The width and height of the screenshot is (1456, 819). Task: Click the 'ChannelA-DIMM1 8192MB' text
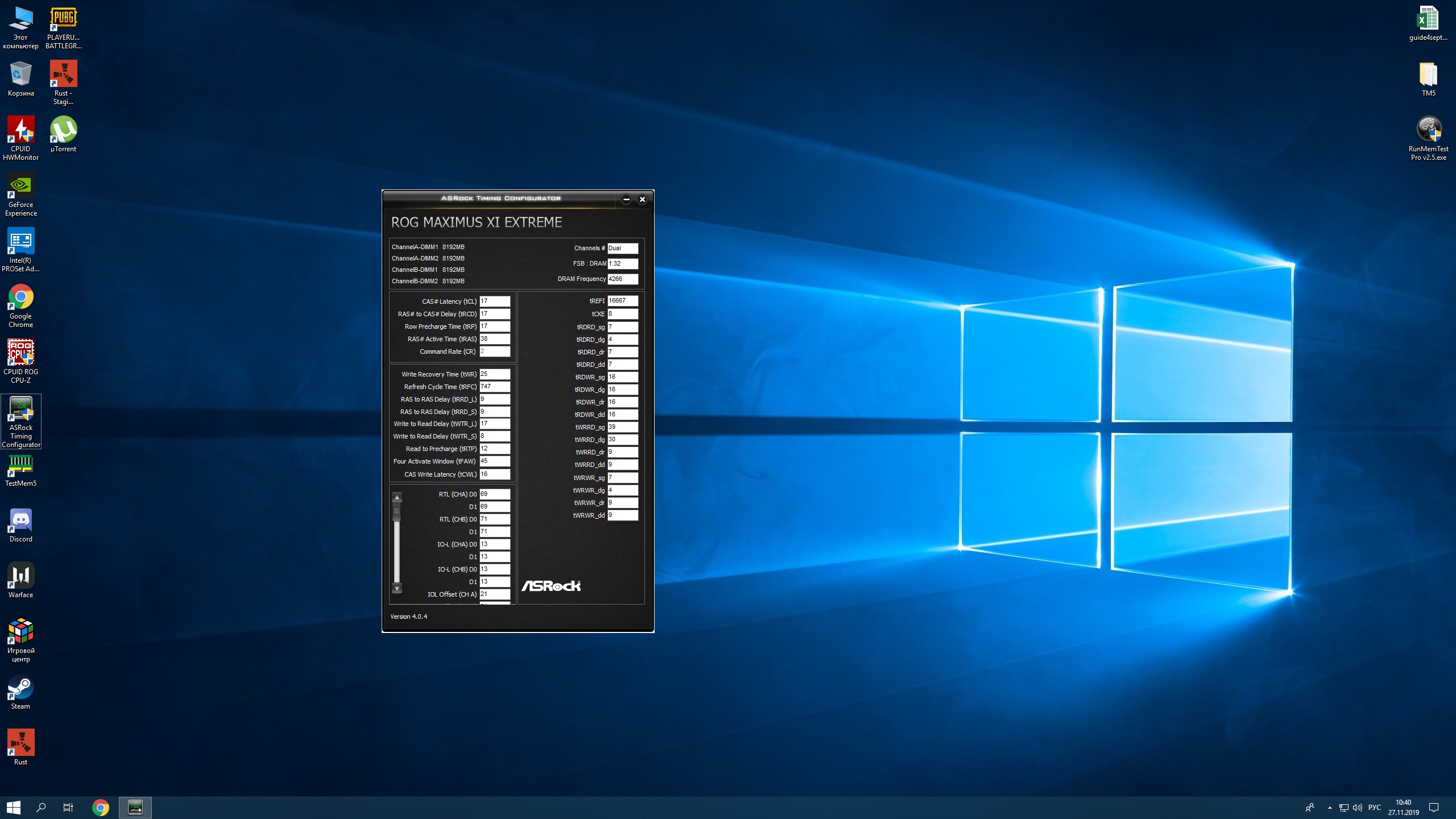(x=428, y=247)
